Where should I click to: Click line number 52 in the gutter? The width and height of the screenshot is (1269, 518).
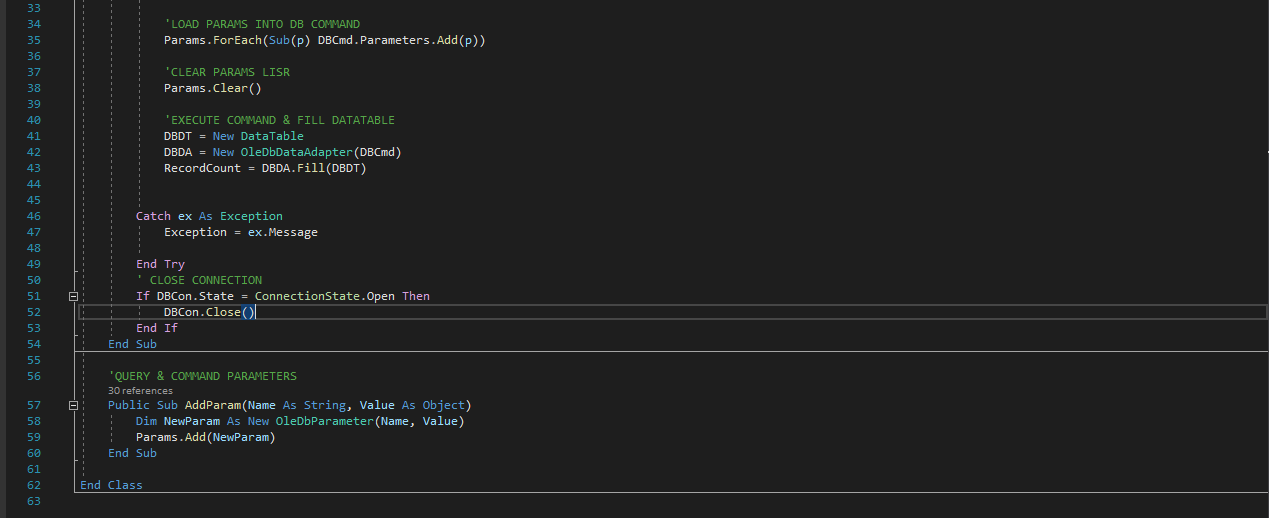click(x=34, y=312)
